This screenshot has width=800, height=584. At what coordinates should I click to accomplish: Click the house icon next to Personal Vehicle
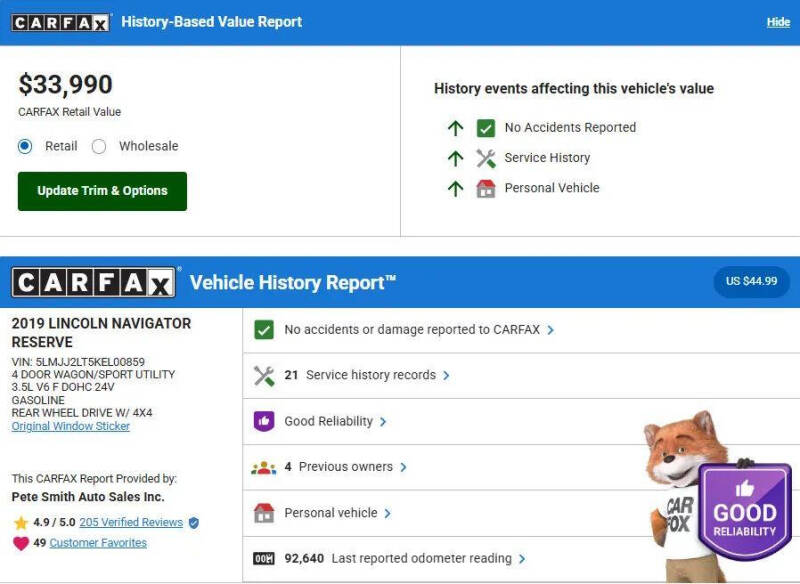point(486,188)
